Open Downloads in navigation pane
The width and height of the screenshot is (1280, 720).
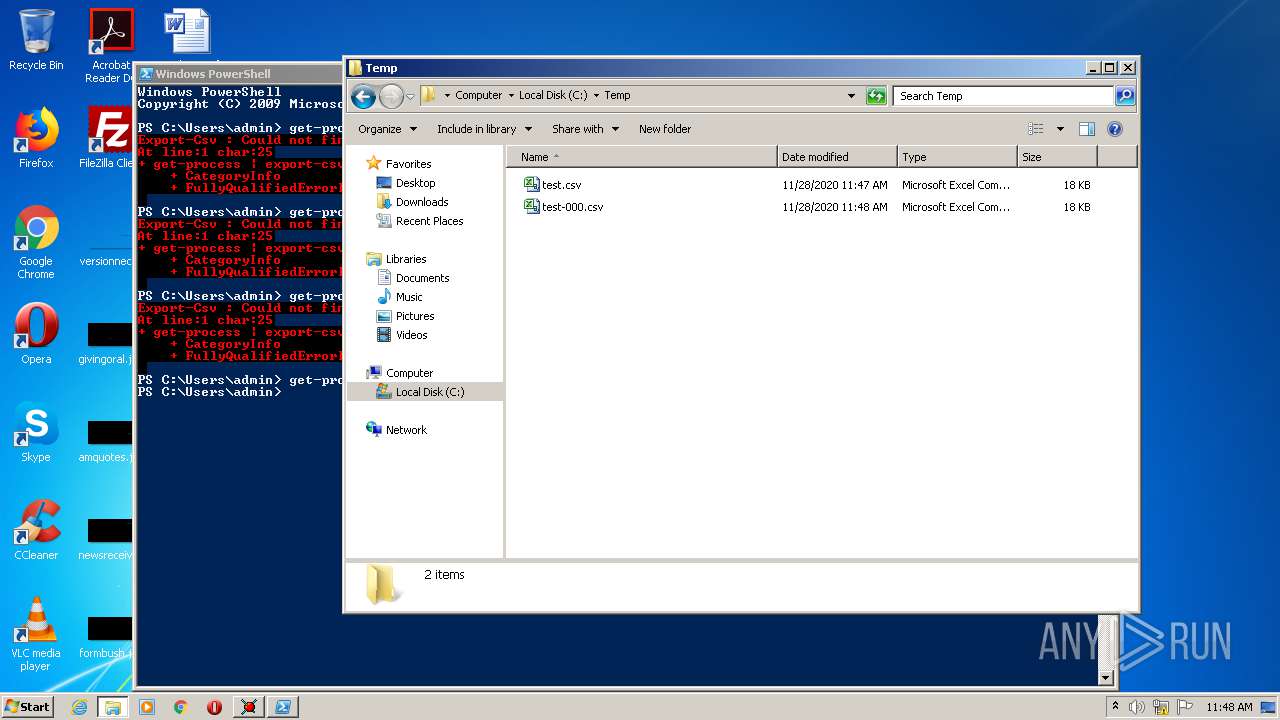412,202
